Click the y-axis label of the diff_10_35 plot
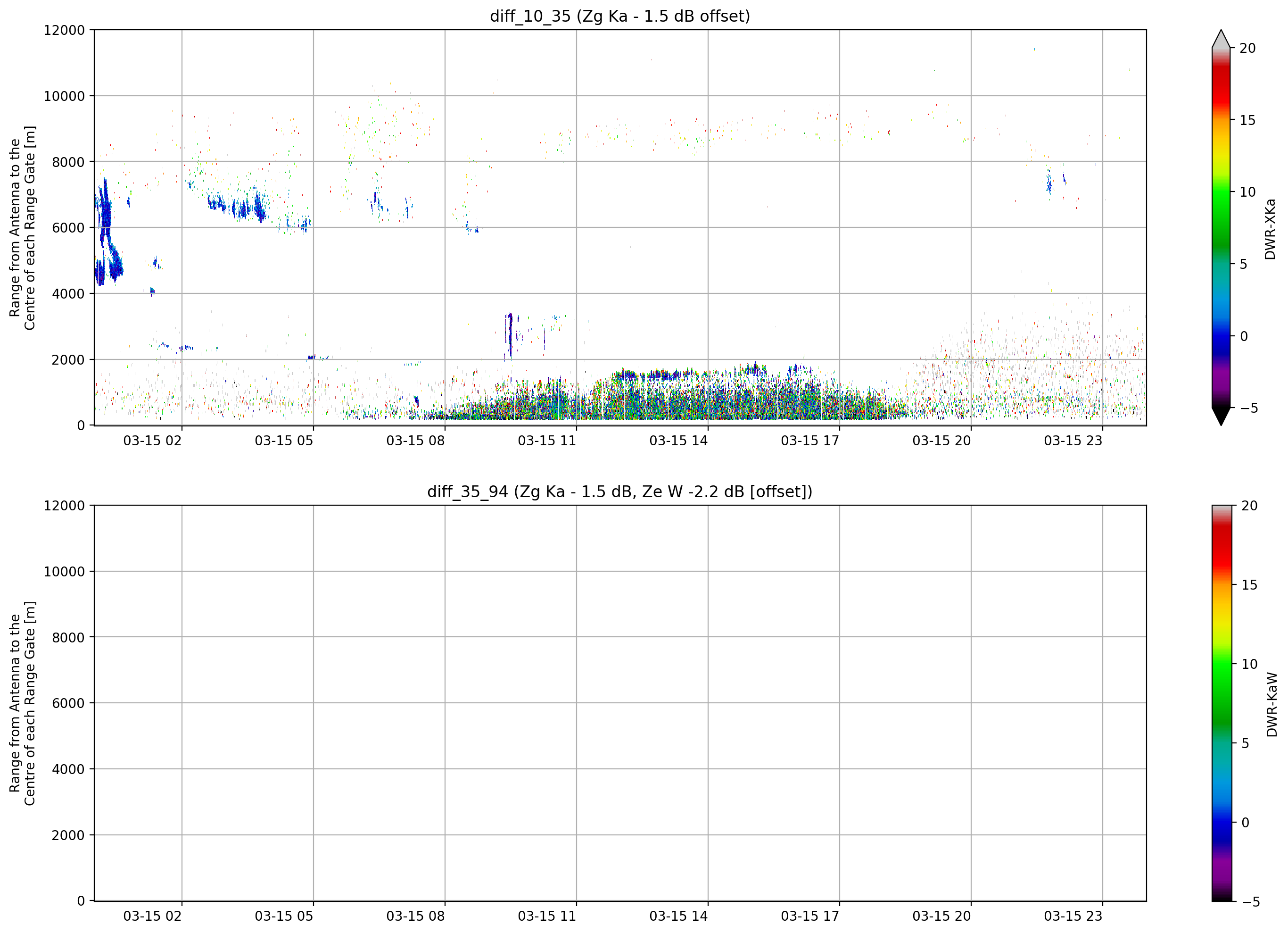 click(22, 228)
